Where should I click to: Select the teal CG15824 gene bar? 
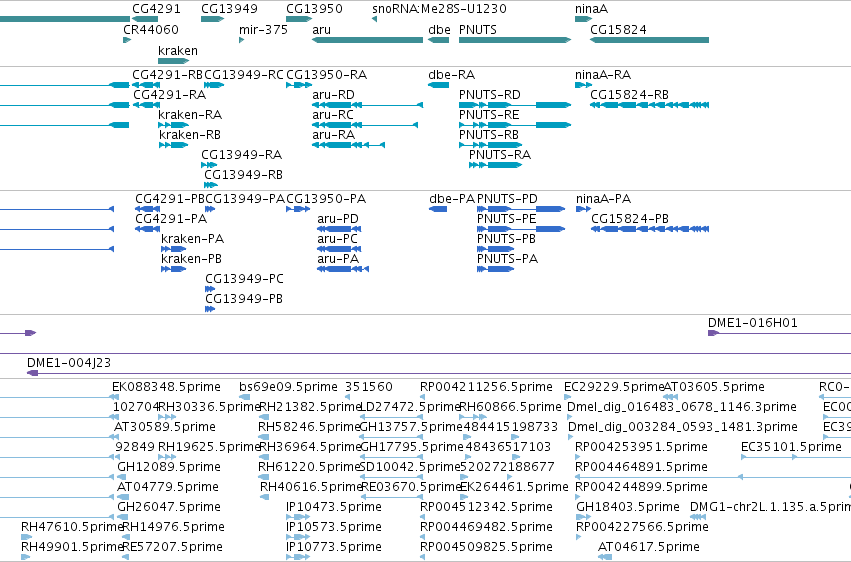coord(650,40)
